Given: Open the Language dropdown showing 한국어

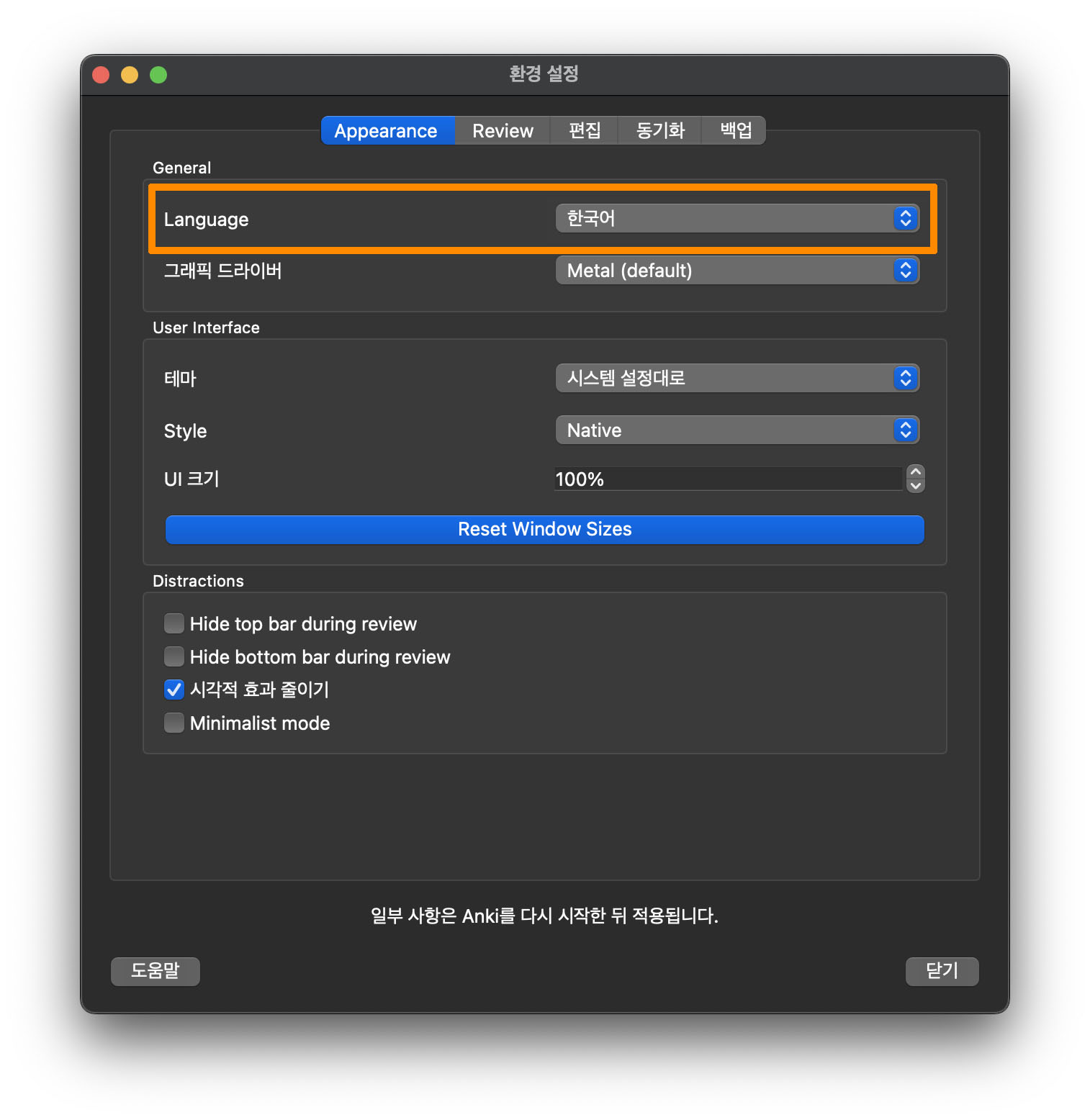Looking at the screenshot, I should (737, 219).
